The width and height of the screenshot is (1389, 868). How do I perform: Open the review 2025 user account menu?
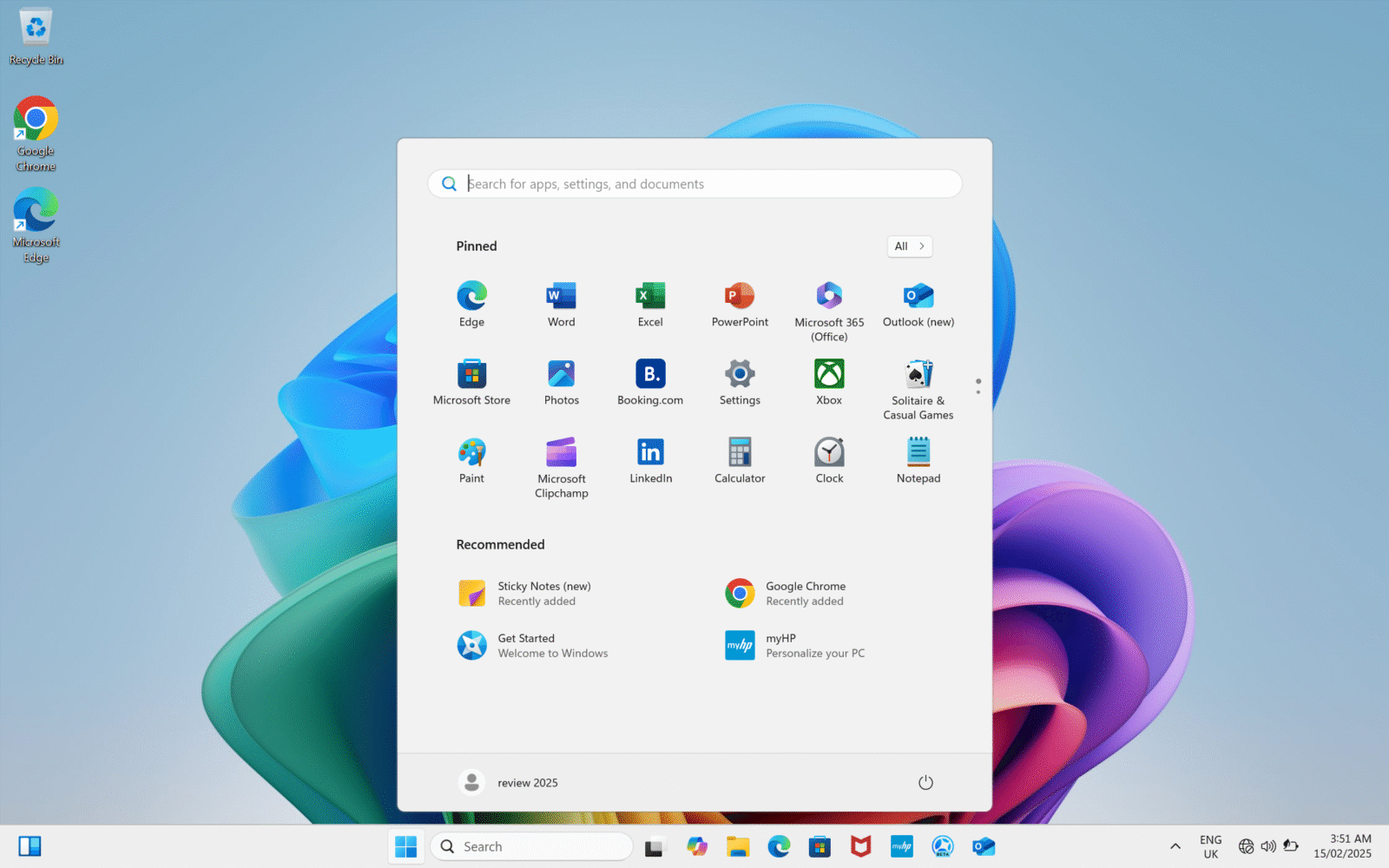pos(509,783)
